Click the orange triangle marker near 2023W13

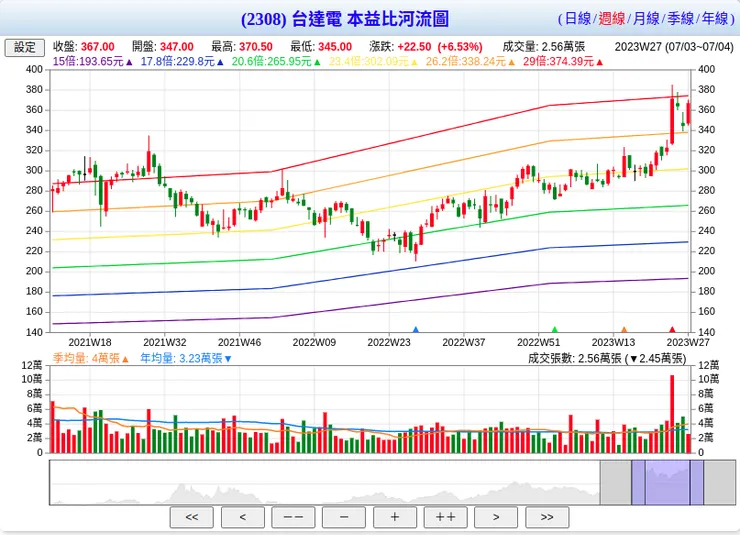tap(624, 329)
